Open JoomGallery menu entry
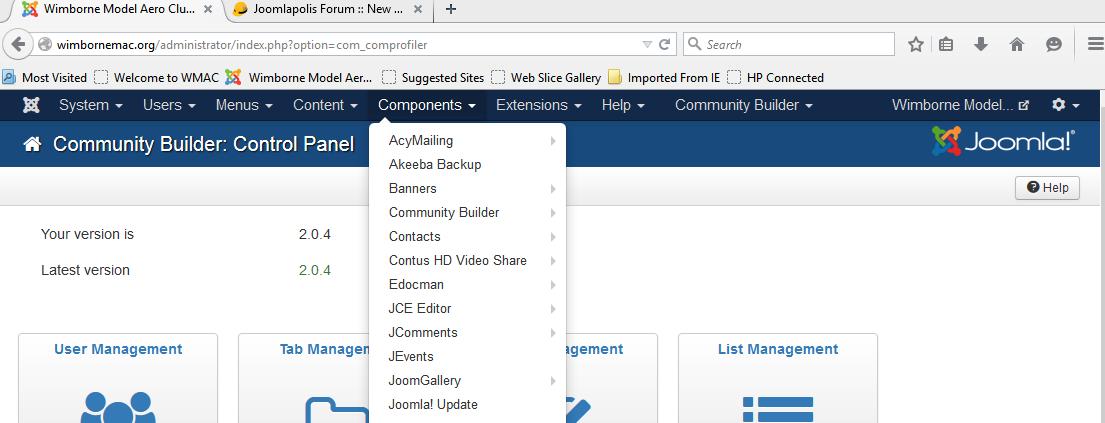 [x=467, y=381]
